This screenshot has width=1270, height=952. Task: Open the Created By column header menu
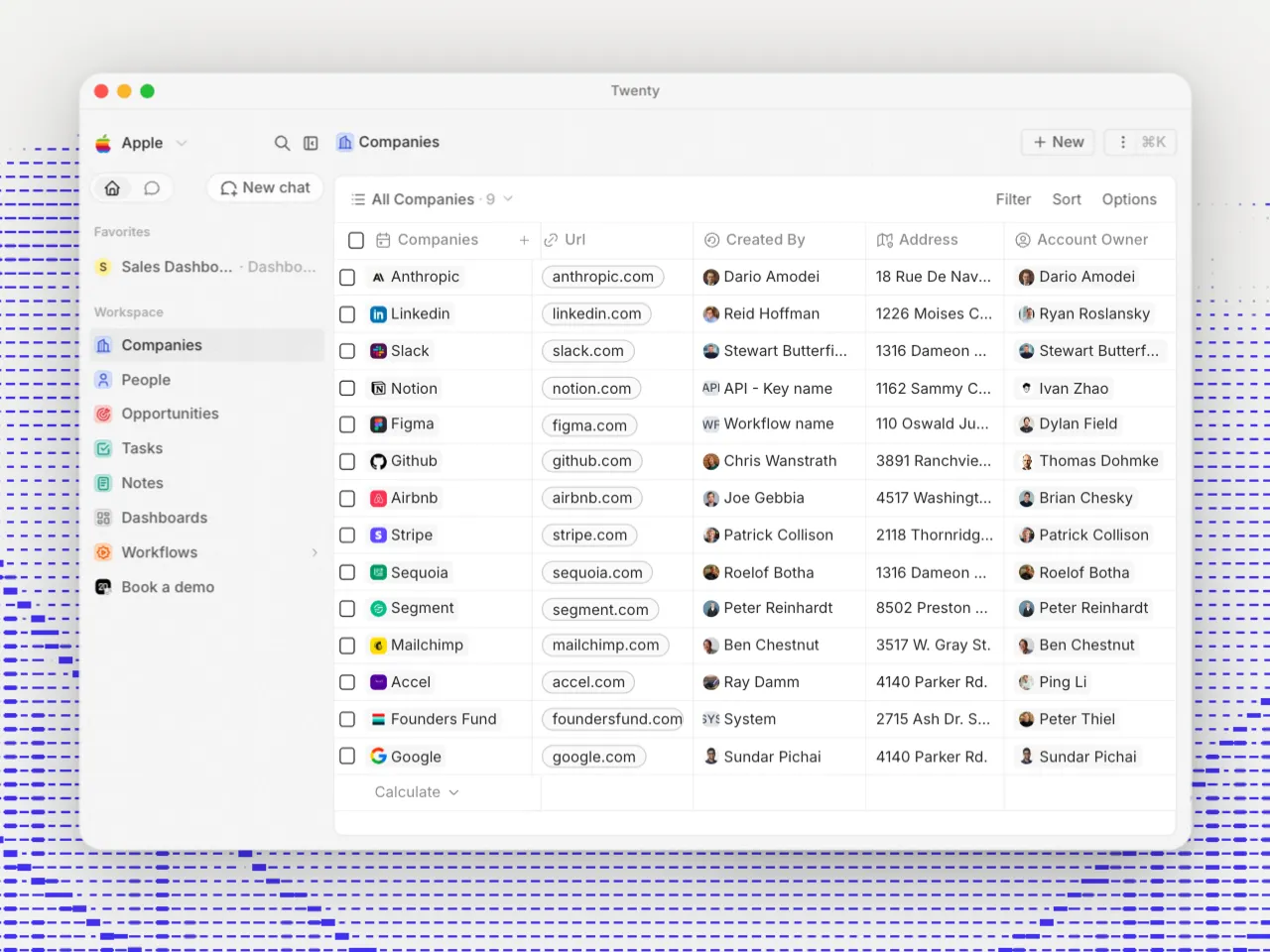(779, 240)
